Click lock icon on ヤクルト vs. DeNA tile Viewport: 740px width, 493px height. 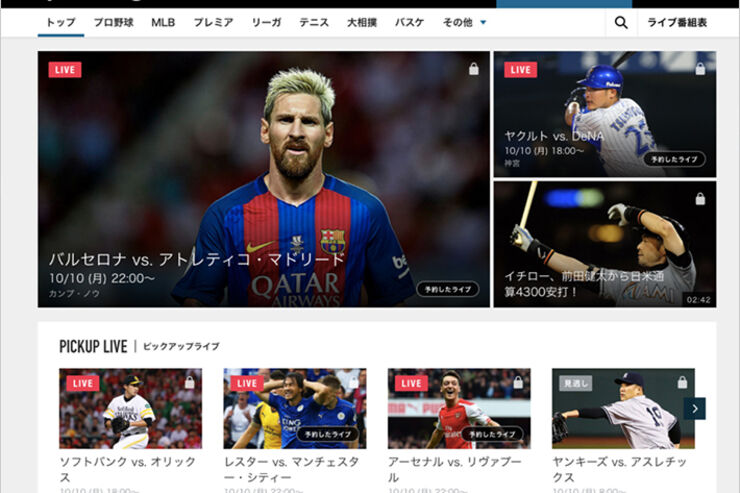[700, 69]
